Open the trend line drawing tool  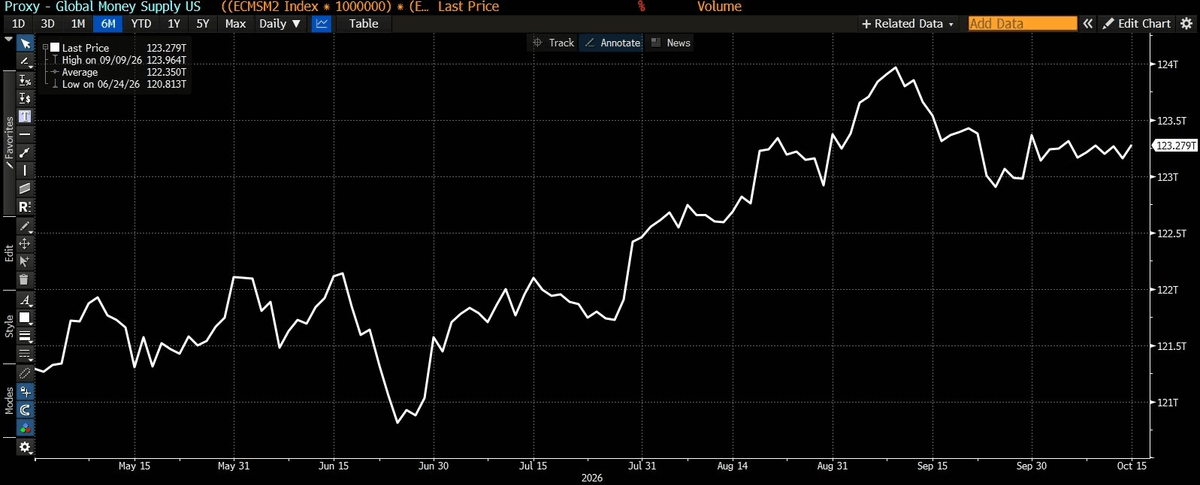[x=25, y=61]
